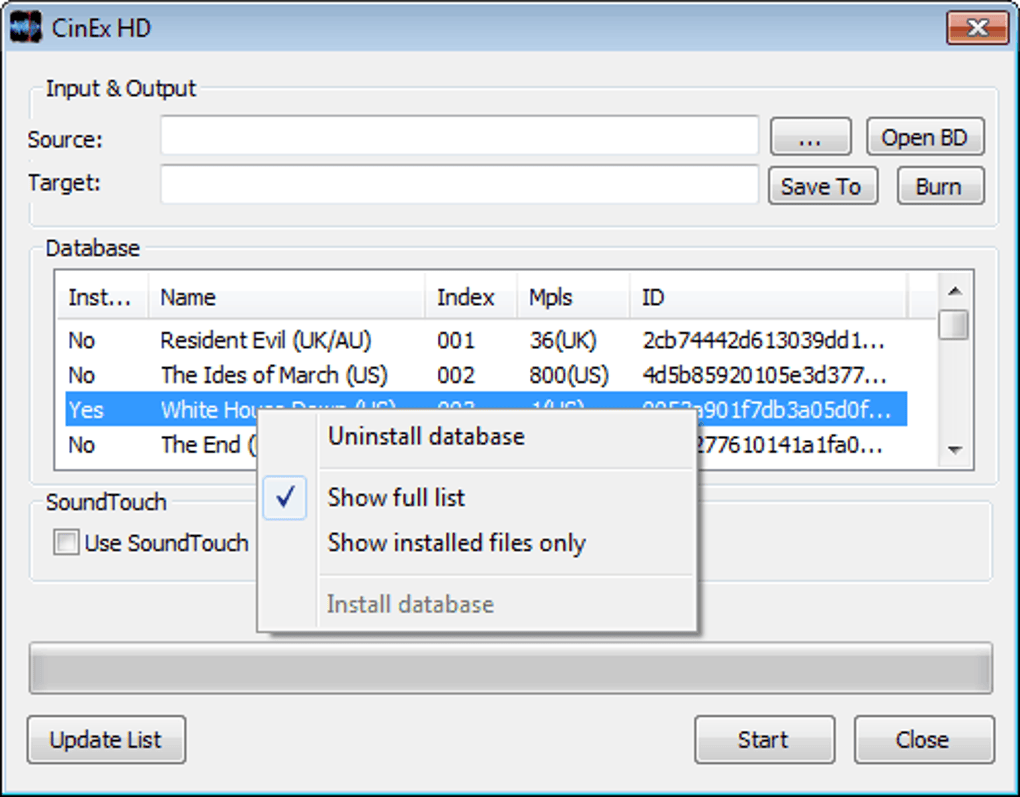1020x797 pixels.
Task: Click the greyed-out Install database menu entry
Action: pyautogui.click(x=477, y=604)
